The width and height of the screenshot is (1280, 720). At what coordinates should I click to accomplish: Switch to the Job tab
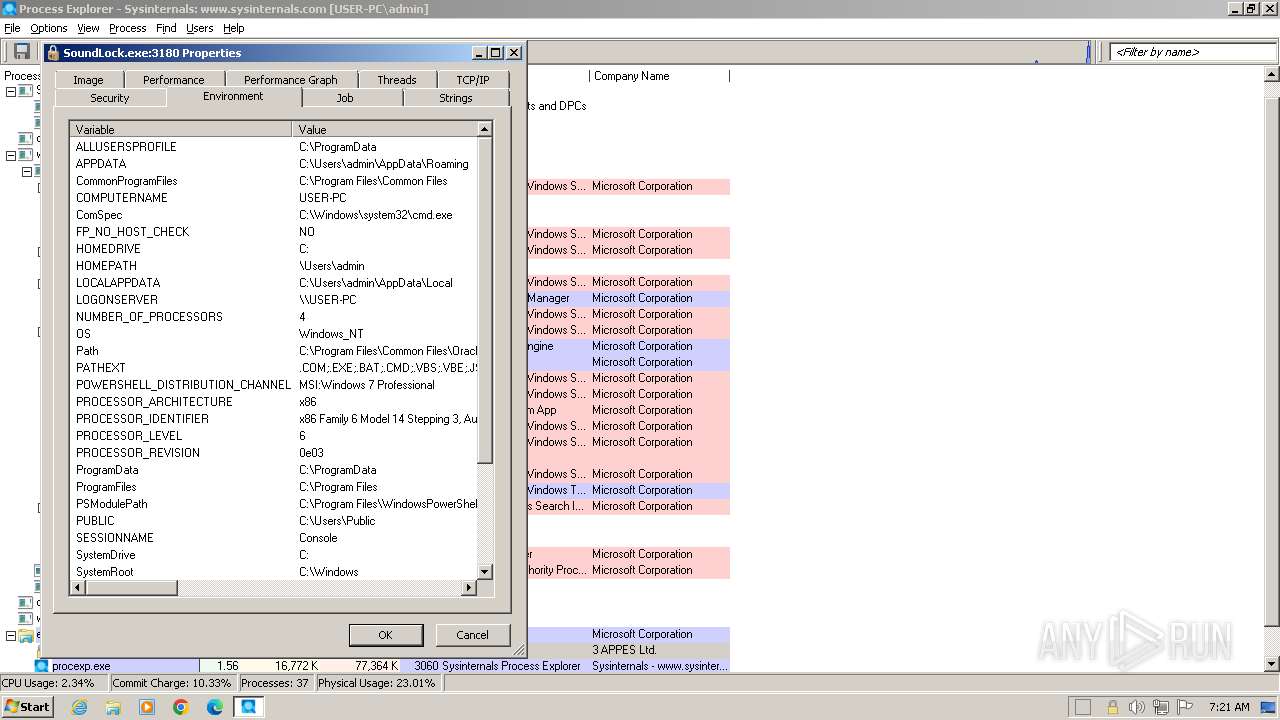pos(345,98)
